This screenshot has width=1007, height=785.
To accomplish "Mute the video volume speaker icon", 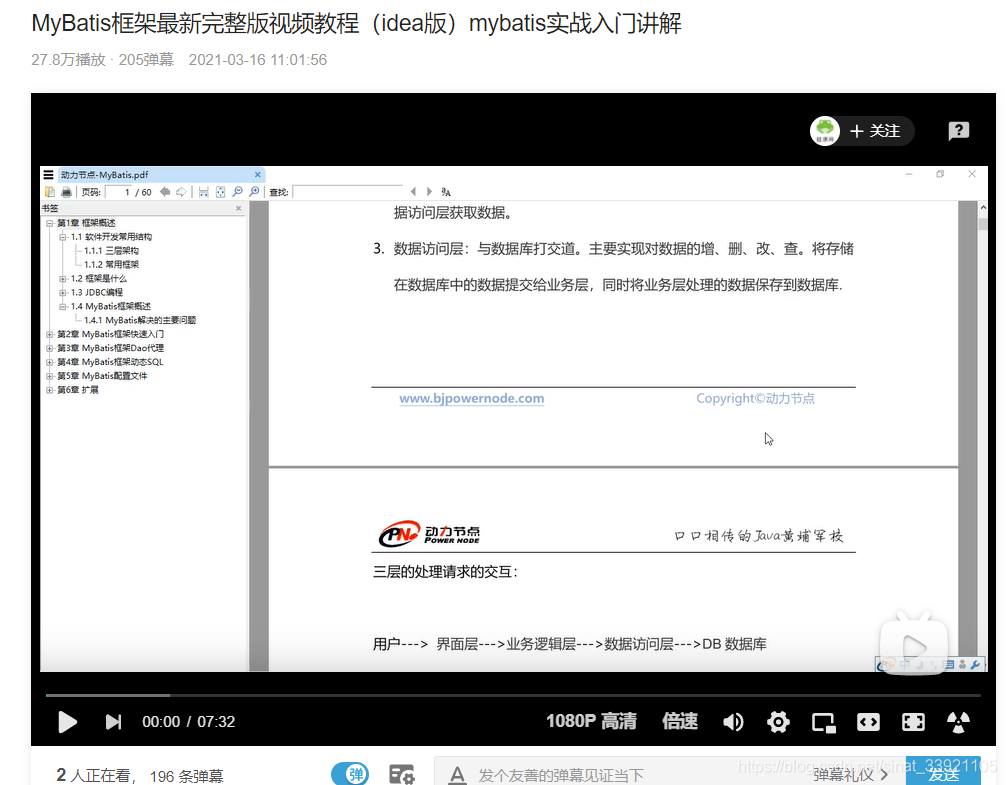I will tap(733, 722).
